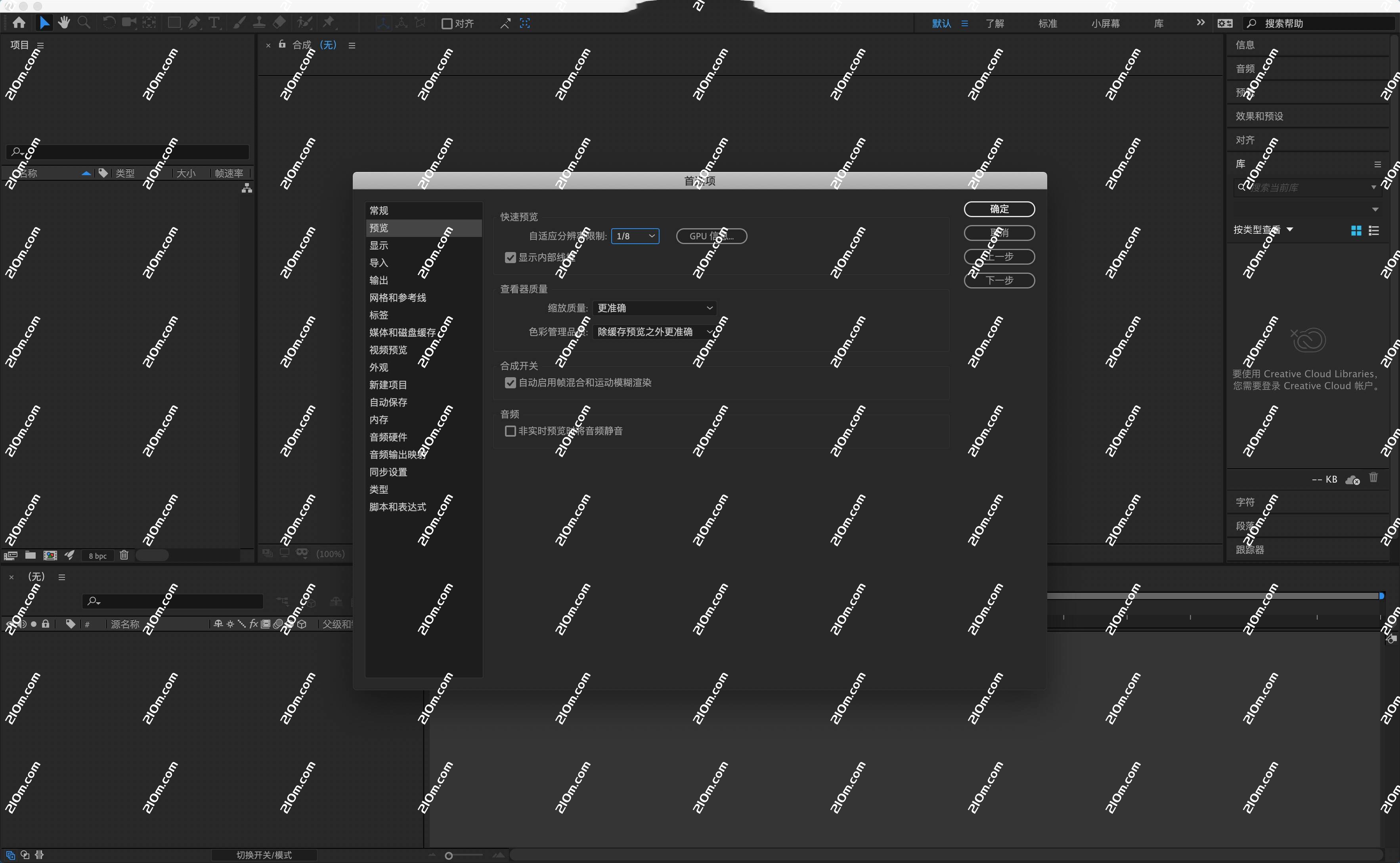Select 显示 in the preferences list
The image size is (1400, 863).
[x=424, y=245]
